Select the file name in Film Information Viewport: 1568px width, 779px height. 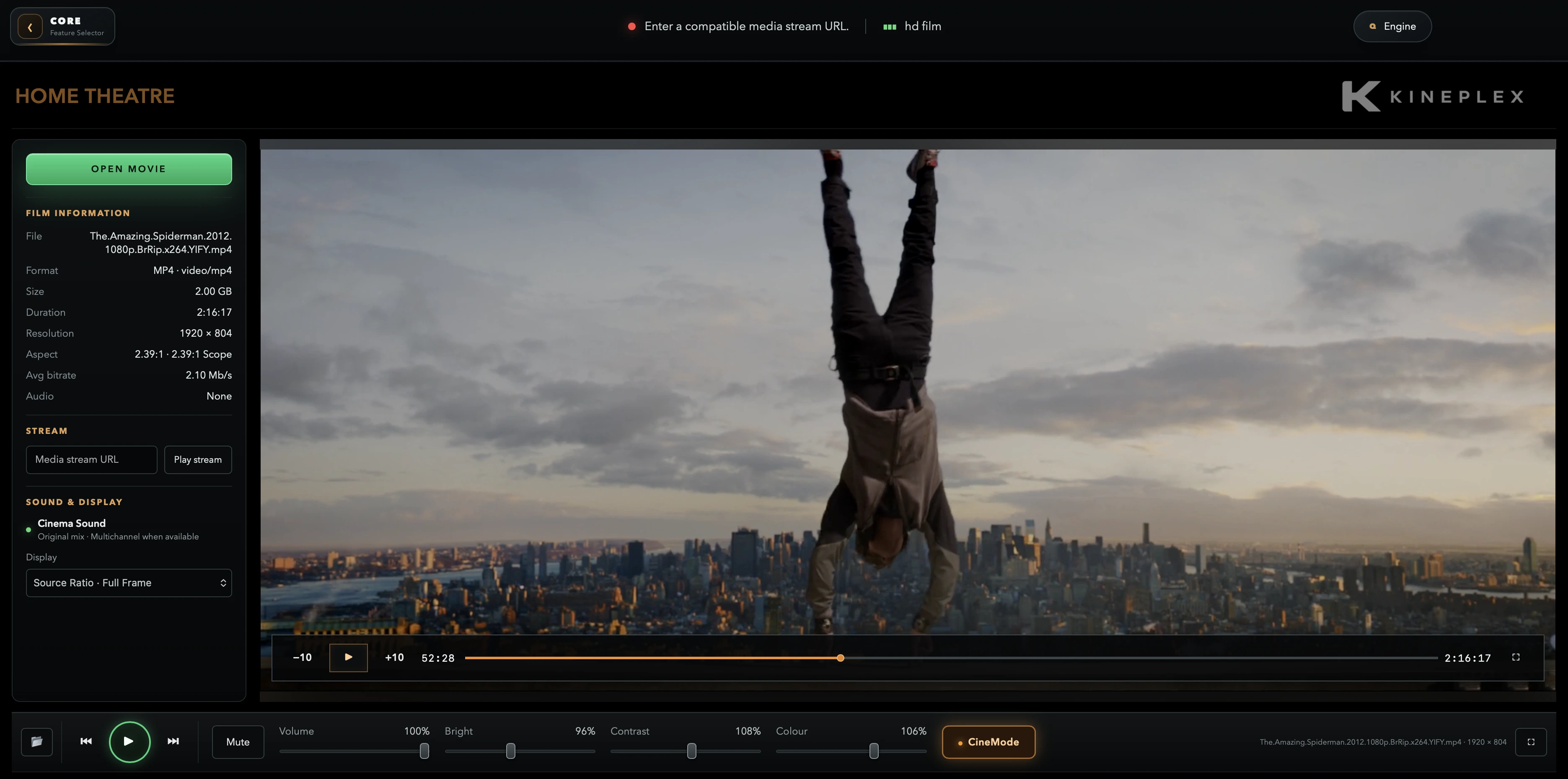tap(160, 242)
